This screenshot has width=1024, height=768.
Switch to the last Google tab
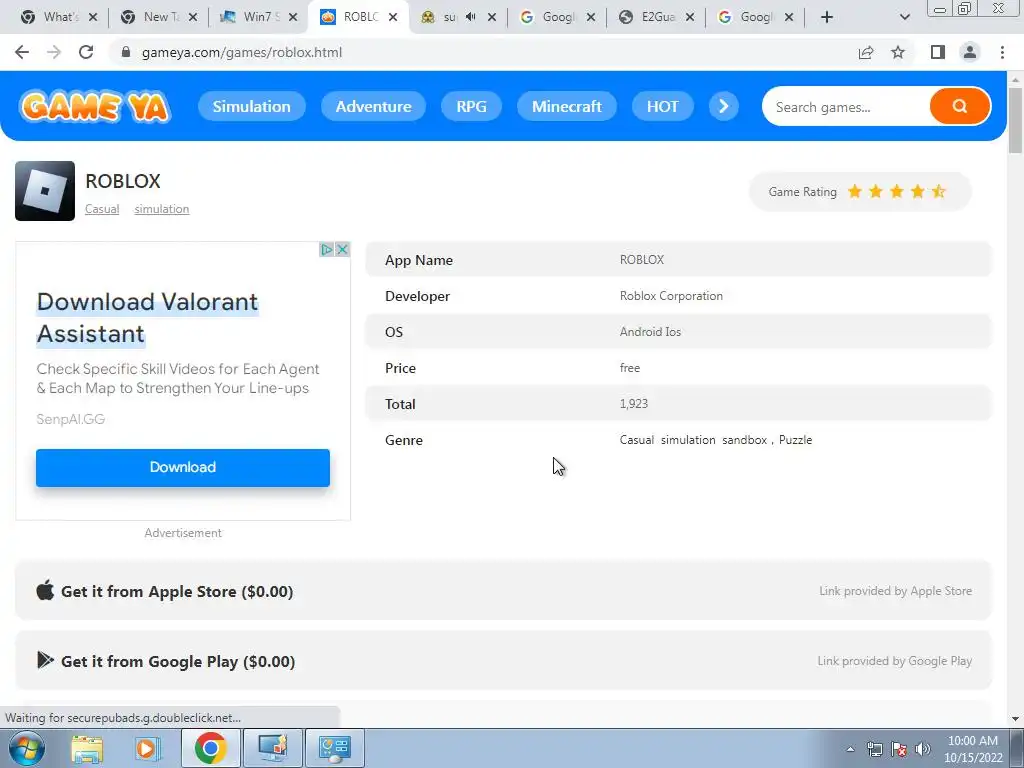point(756,17)
